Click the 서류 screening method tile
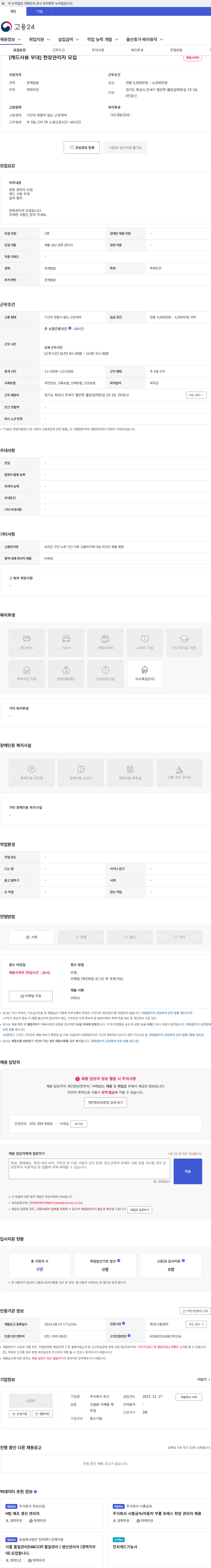The width and height of the screenshot is (211, 1568). click(32, 937)
